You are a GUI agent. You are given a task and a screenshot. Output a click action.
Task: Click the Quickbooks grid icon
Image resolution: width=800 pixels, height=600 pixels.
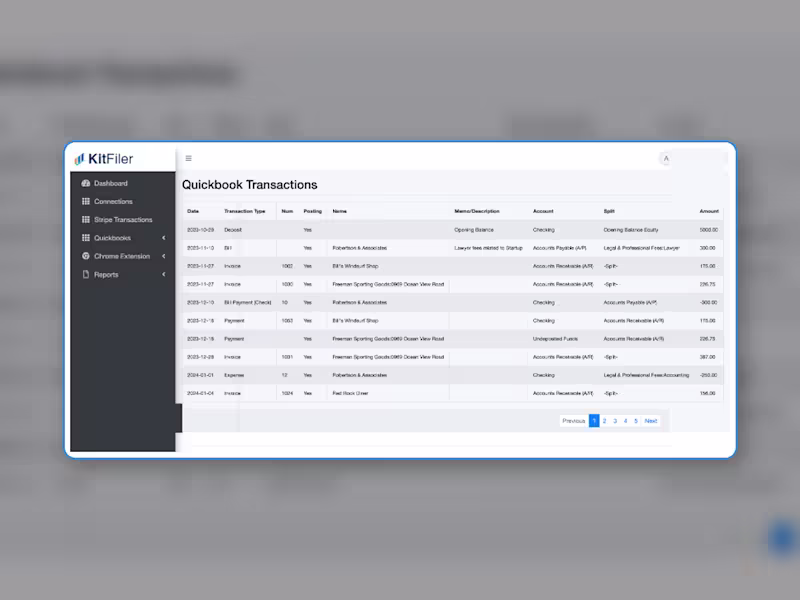[x=86, y=238]
